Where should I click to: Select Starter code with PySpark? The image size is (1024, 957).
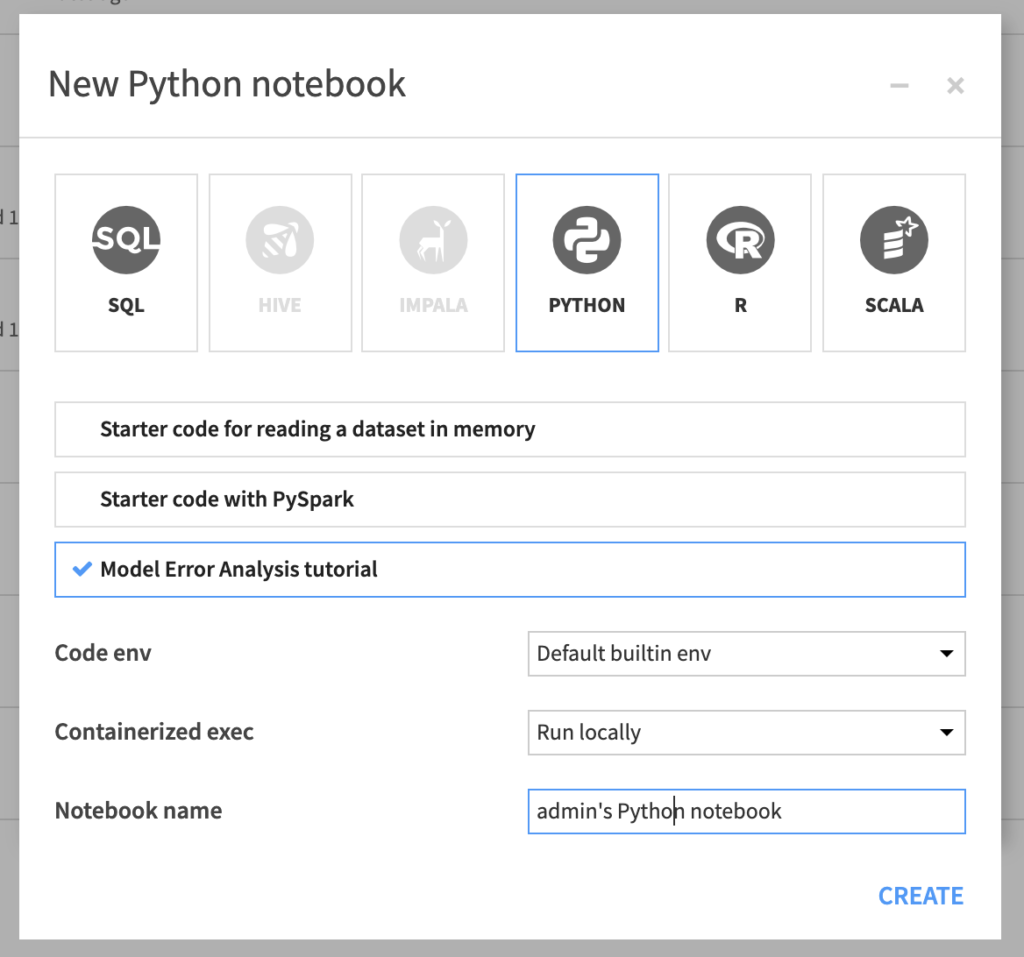click(510, 499)
